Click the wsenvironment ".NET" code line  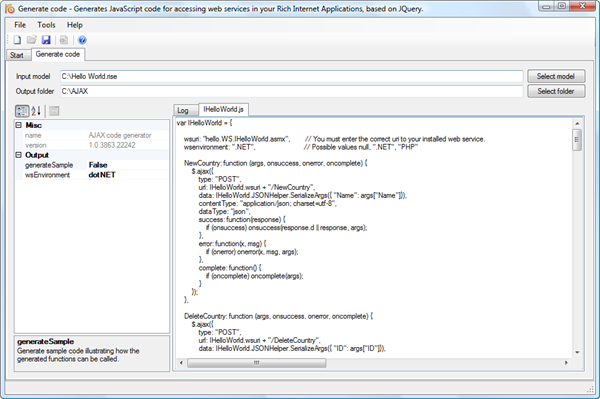[301, 147]
